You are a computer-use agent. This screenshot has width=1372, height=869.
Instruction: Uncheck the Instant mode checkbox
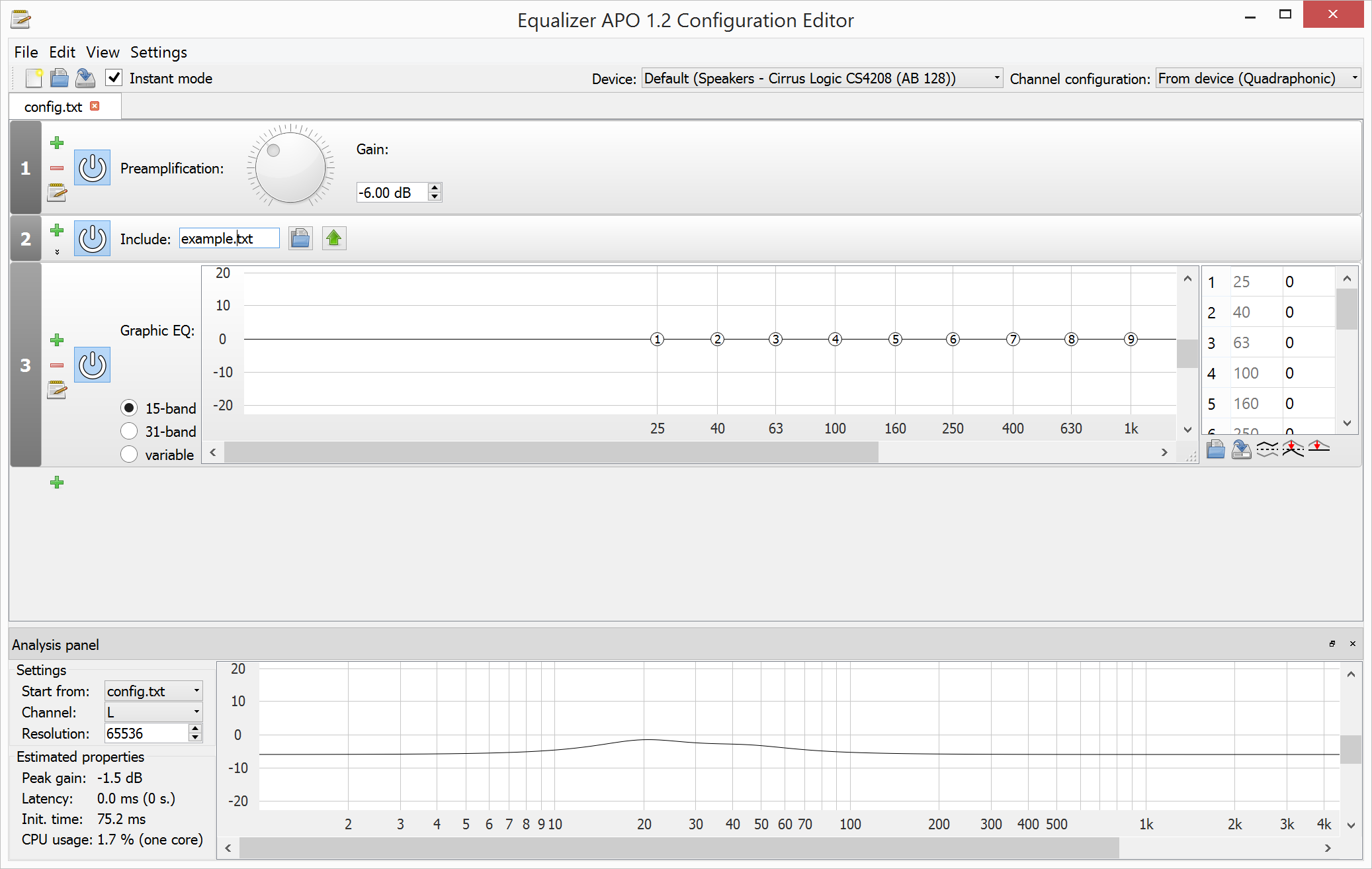pos(114,77)
